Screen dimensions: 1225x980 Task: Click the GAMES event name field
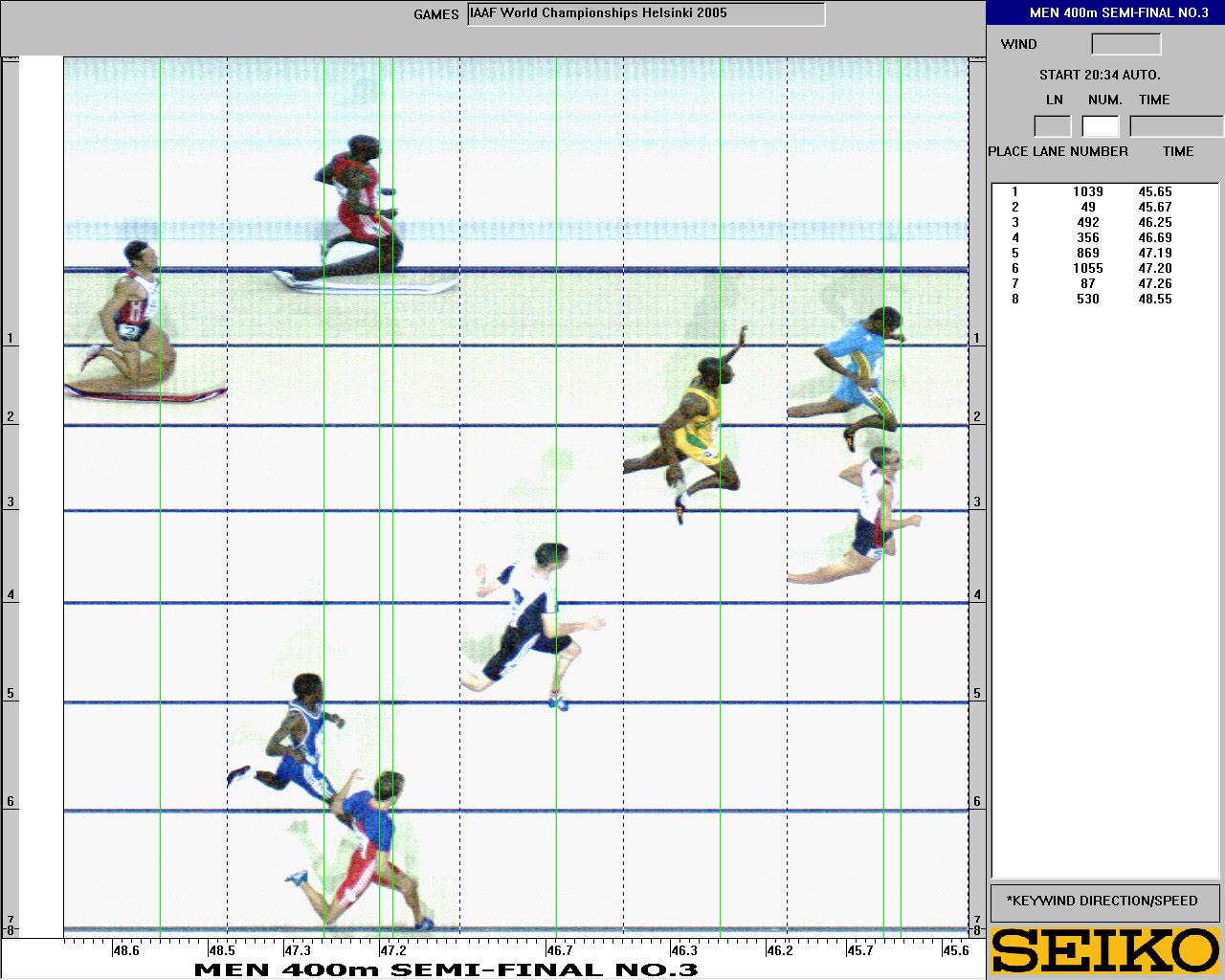pos(646,14)
